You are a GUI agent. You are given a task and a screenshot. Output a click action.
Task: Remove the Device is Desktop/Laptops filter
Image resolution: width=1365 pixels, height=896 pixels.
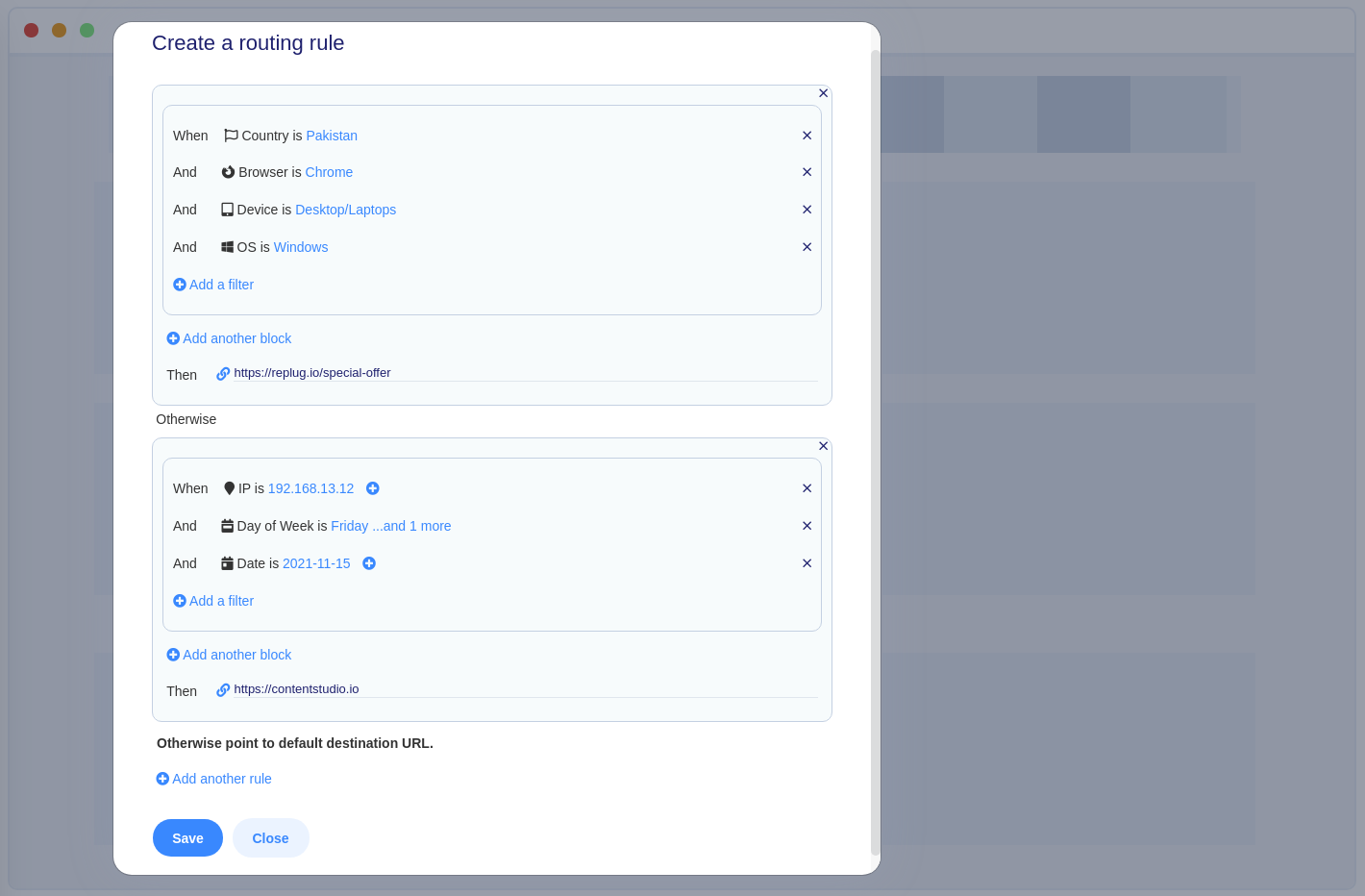pyautogui.click(x=807, y=210)
